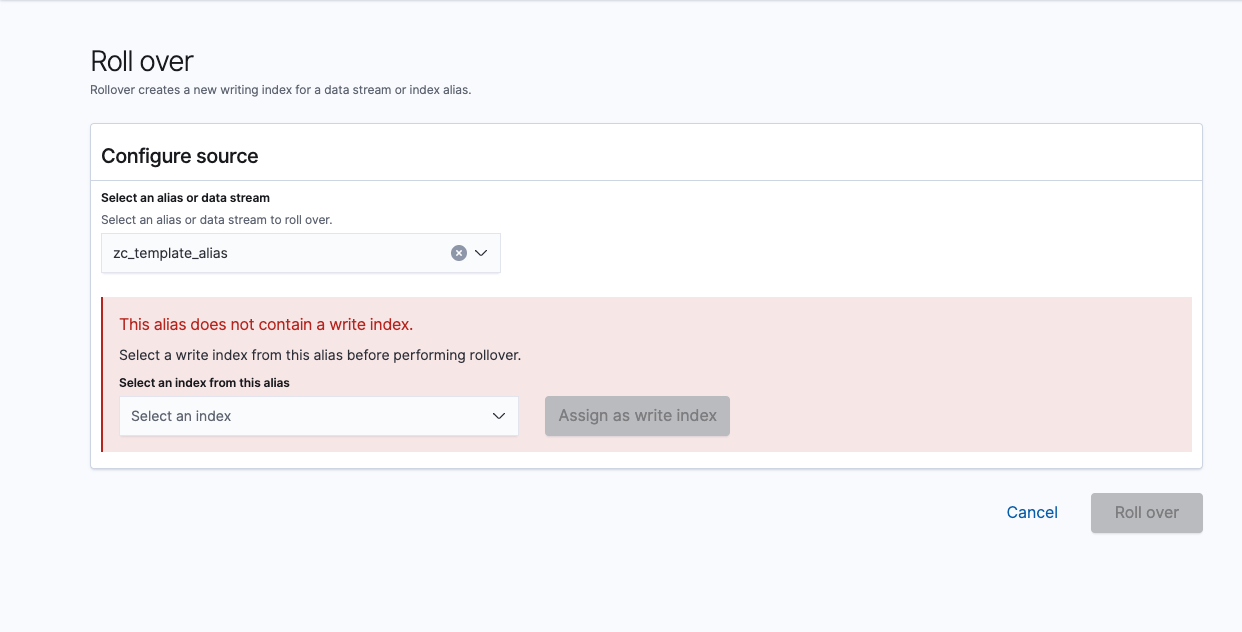Clear the zc_template_alias selection
This screenshot has height=632, width=1242.
click(x=459, y=253)
